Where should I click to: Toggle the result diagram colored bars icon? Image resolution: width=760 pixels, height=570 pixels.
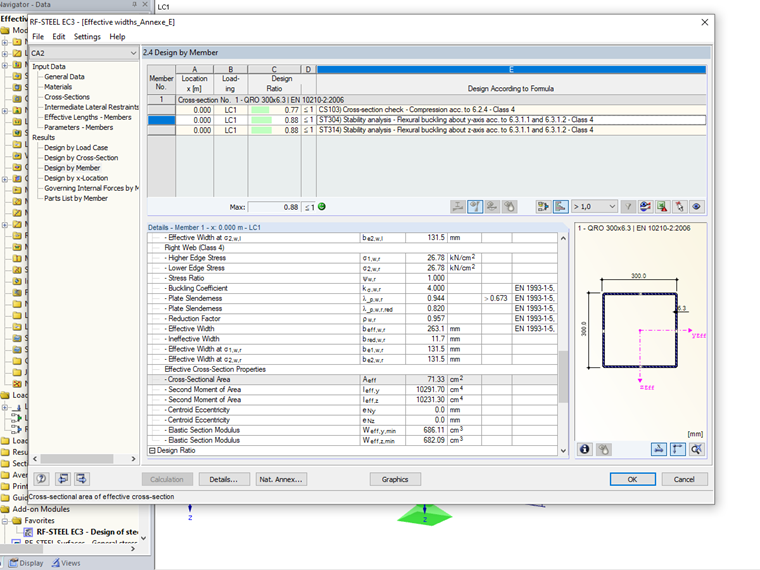pyautogui.click(x=561, y=206)
